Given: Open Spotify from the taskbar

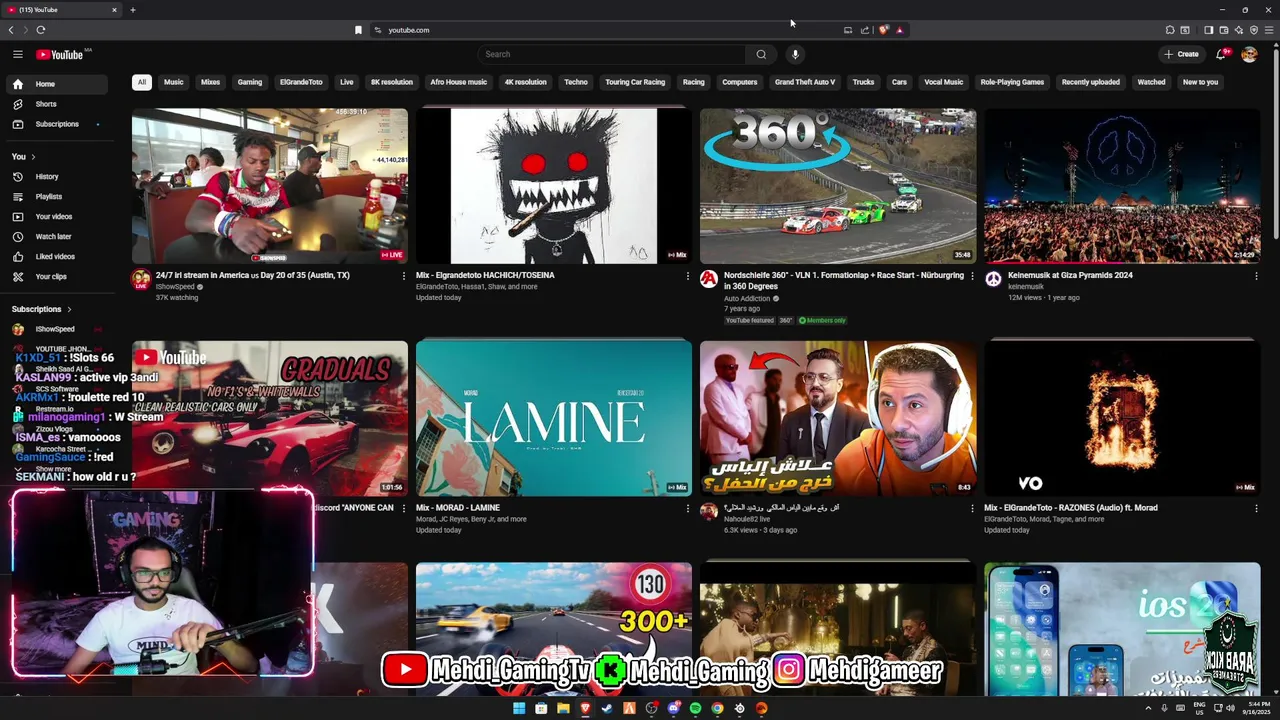Looking at the screenshot, I should point(695,708).
